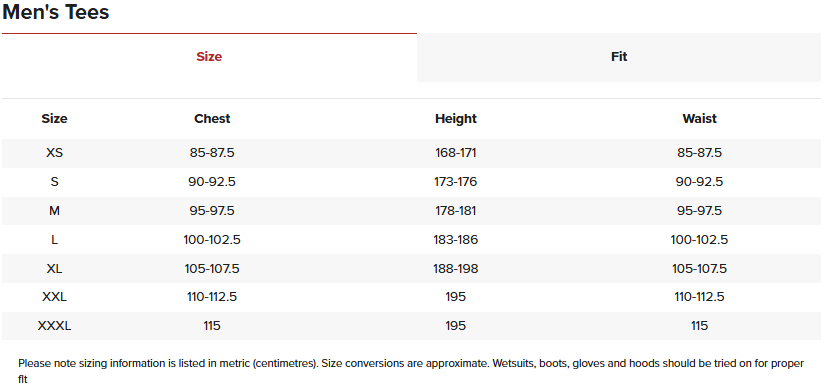
Task: Click the sizing information note text
Action: coord(411,371)
